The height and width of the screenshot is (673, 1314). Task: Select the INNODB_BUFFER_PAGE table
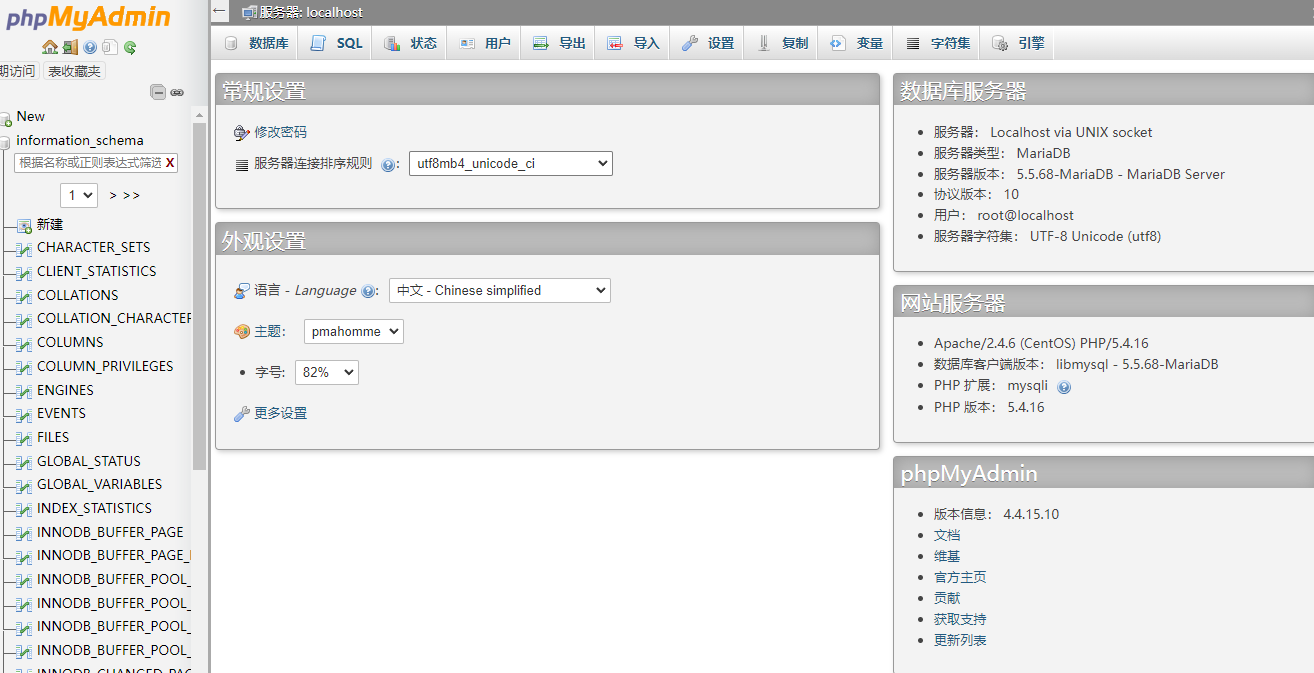[110, 532]
